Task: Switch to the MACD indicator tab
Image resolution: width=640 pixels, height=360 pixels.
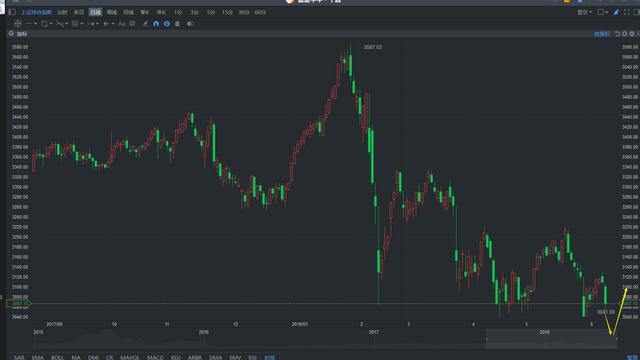Action: [155, 358]
